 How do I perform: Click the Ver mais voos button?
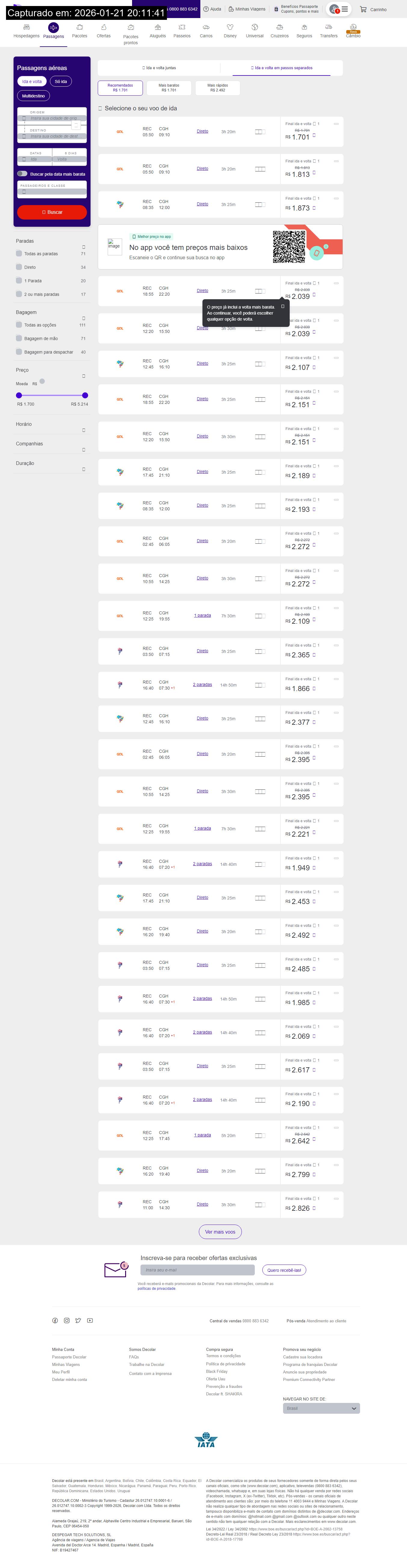tap(220, 1232)
